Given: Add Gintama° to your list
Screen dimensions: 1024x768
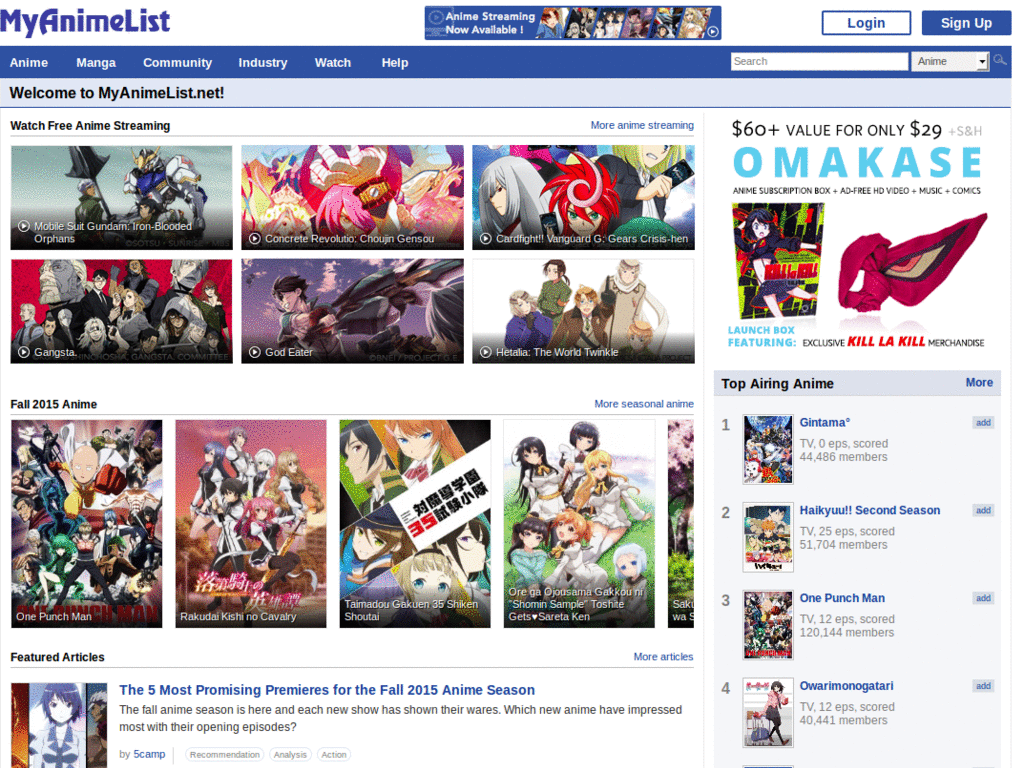Looking at the screenshot, I should (982, 422).
